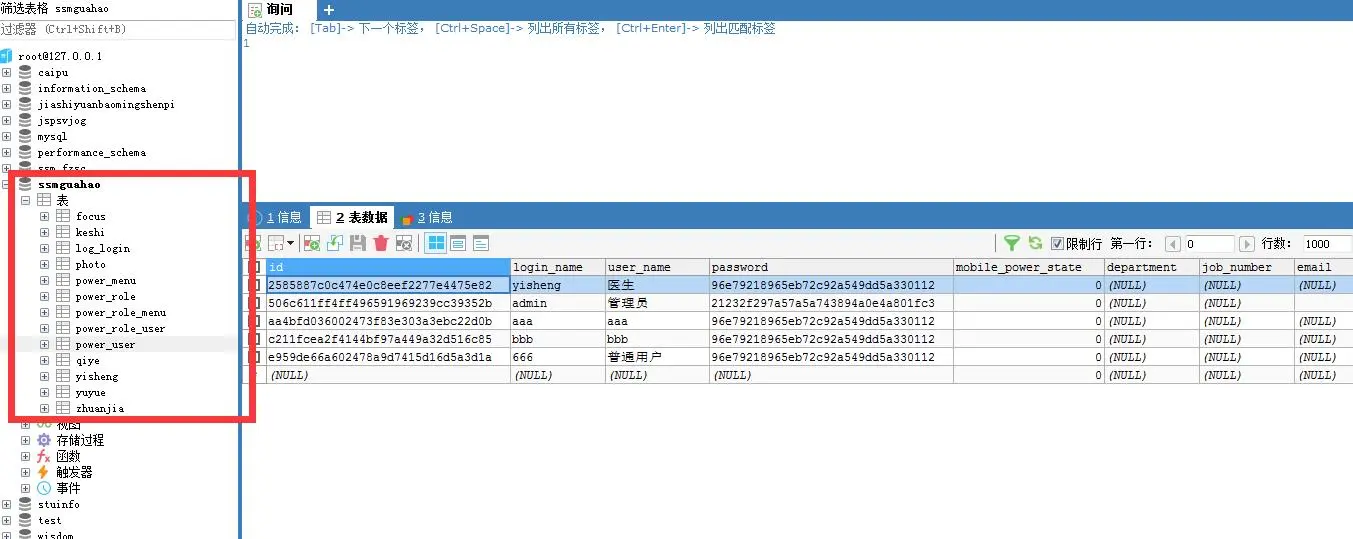Click the next page arrow after first row field
Image resolution: width=1353 pixels, height=539 pixels.
pyautogui.click(x=1246, y=244)
